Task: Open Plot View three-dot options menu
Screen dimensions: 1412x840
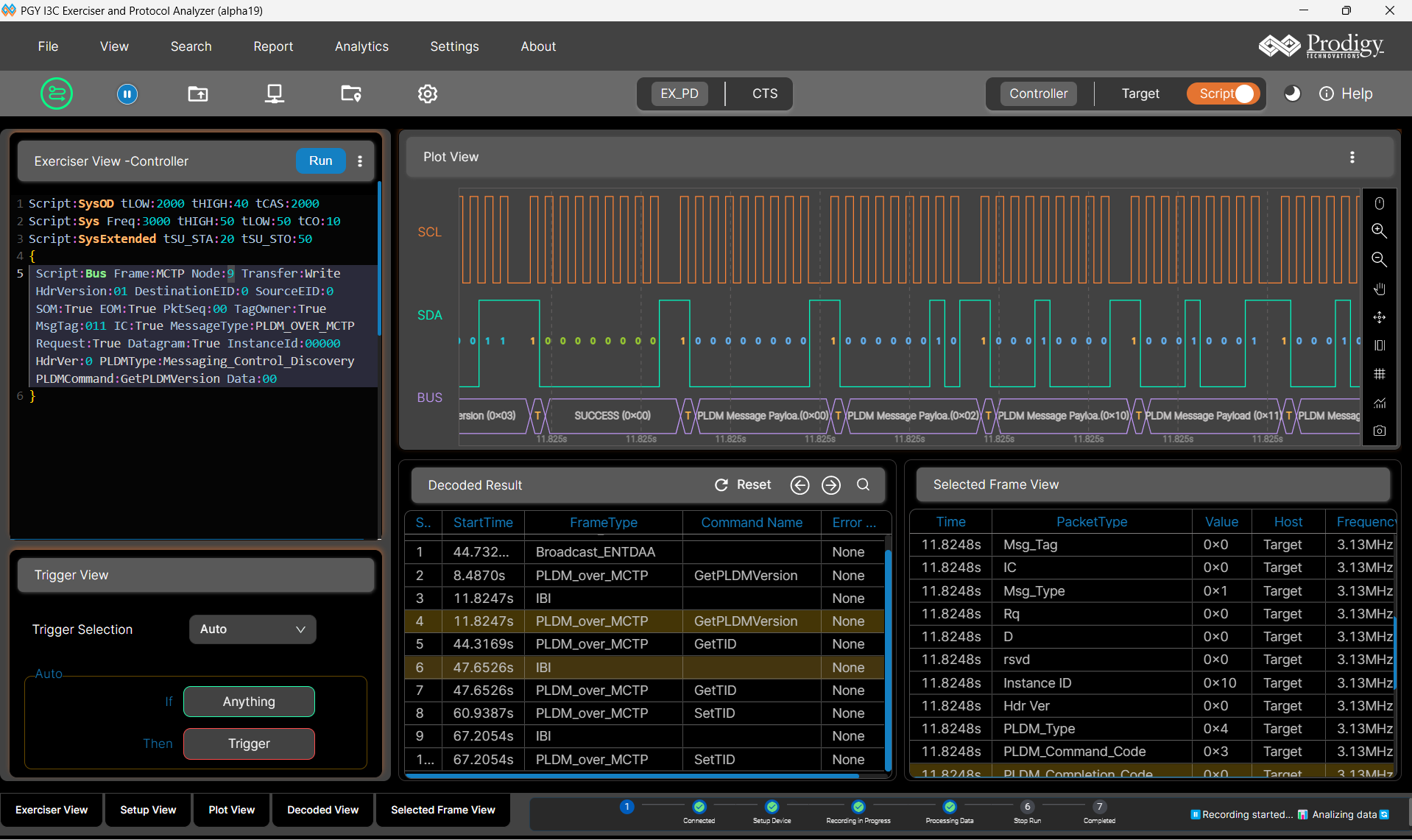Action: coord(1352,157)
